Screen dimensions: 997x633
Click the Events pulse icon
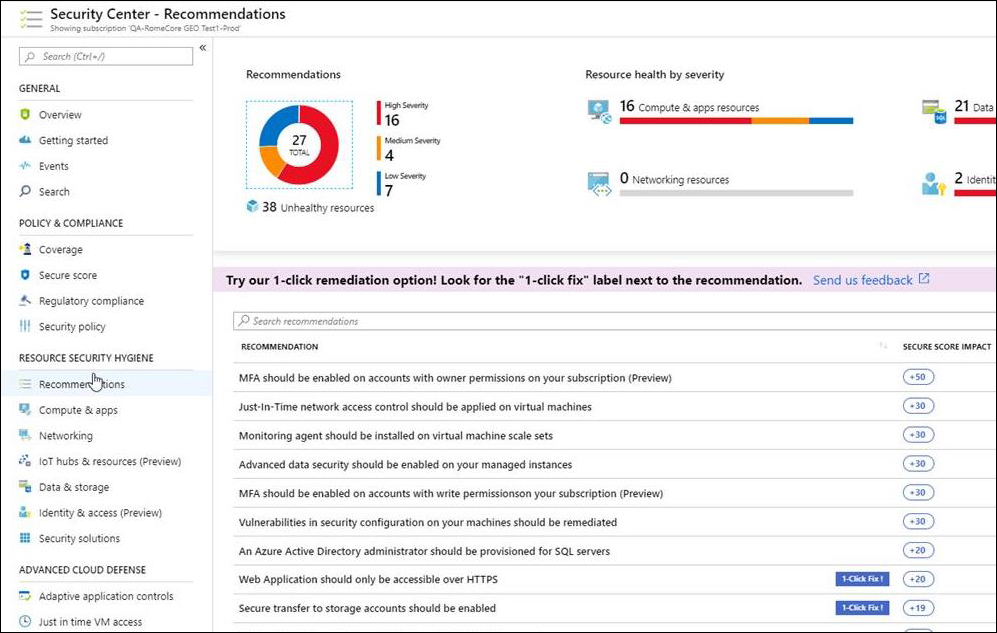pos(25,166)
